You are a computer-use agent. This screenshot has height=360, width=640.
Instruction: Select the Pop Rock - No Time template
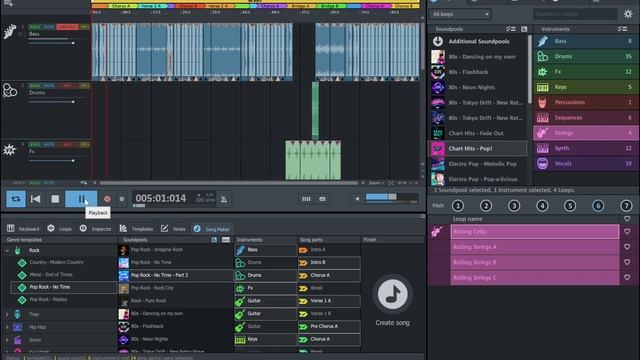tap(63, 287)
